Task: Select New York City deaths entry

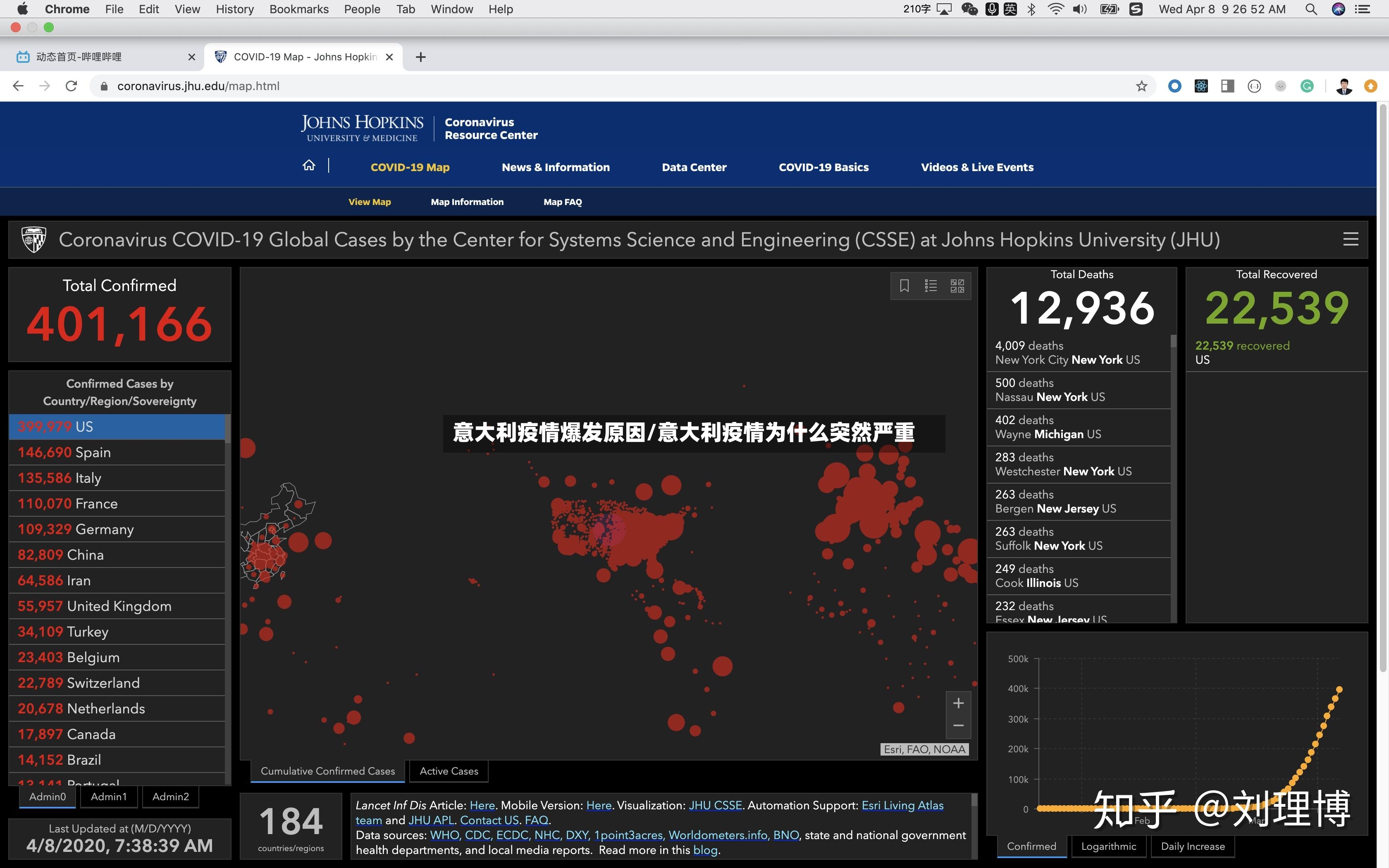Action: click(x=1079, y=353)
